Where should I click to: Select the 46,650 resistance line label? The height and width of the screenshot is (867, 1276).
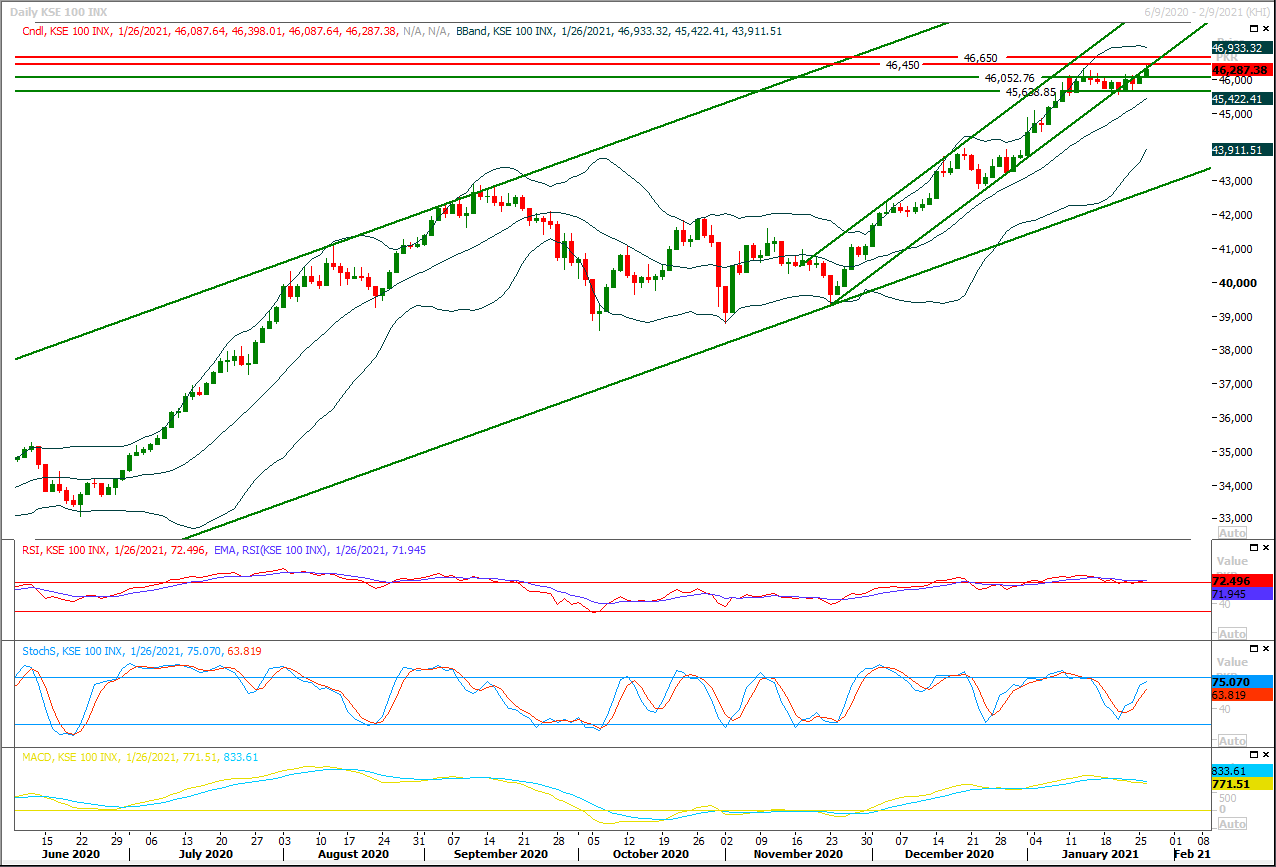[x=980, y=59]
